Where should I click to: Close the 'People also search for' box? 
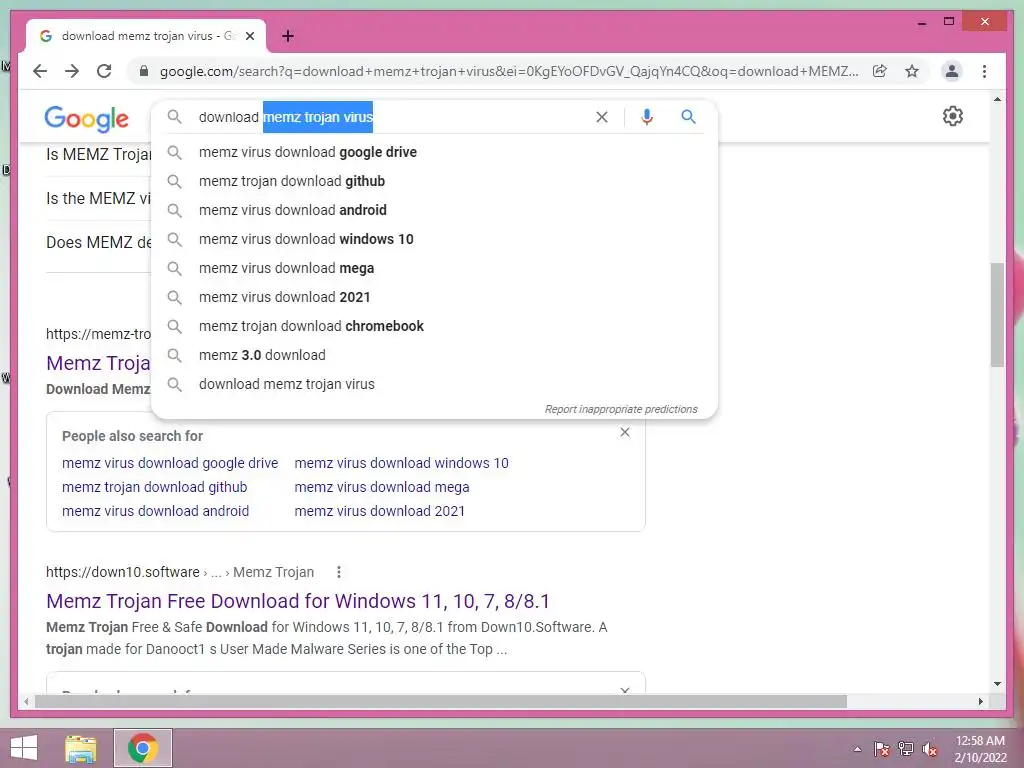click(x=625, y=432)
